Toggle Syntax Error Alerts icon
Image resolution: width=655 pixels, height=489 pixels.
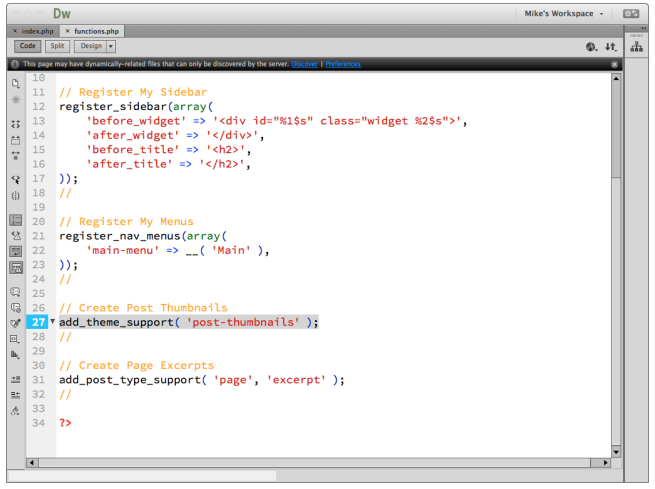(x=16, y=267)
